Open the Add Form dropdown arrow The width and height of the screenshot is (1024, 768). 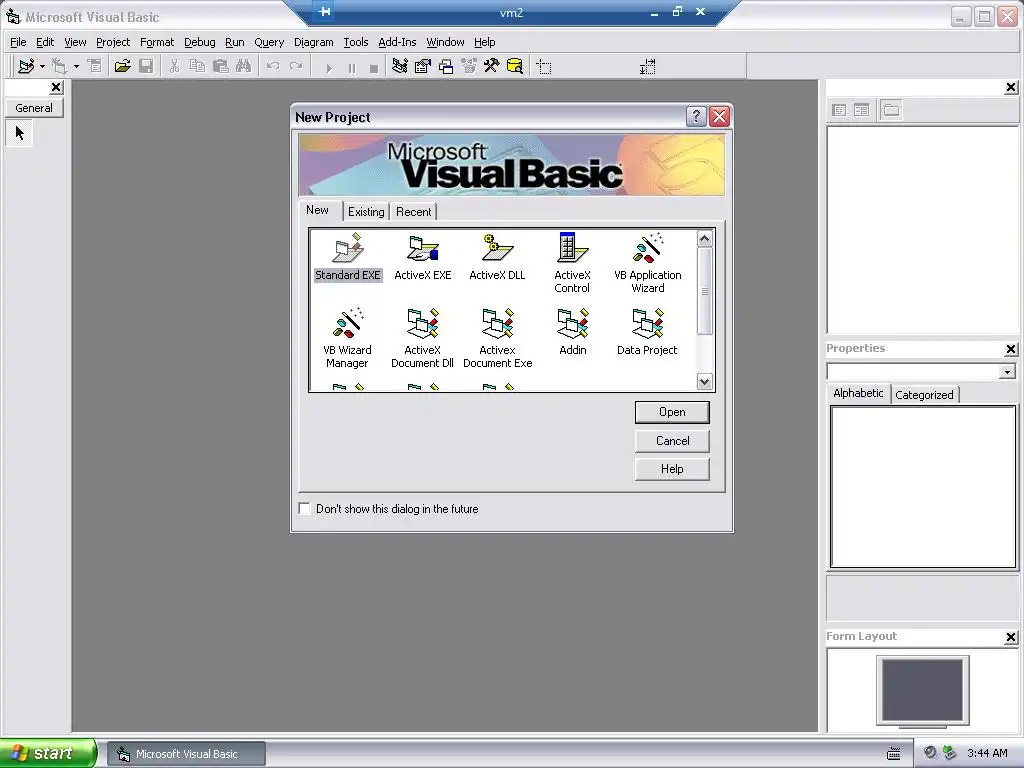pyautogui.click(x=76, y=66)
